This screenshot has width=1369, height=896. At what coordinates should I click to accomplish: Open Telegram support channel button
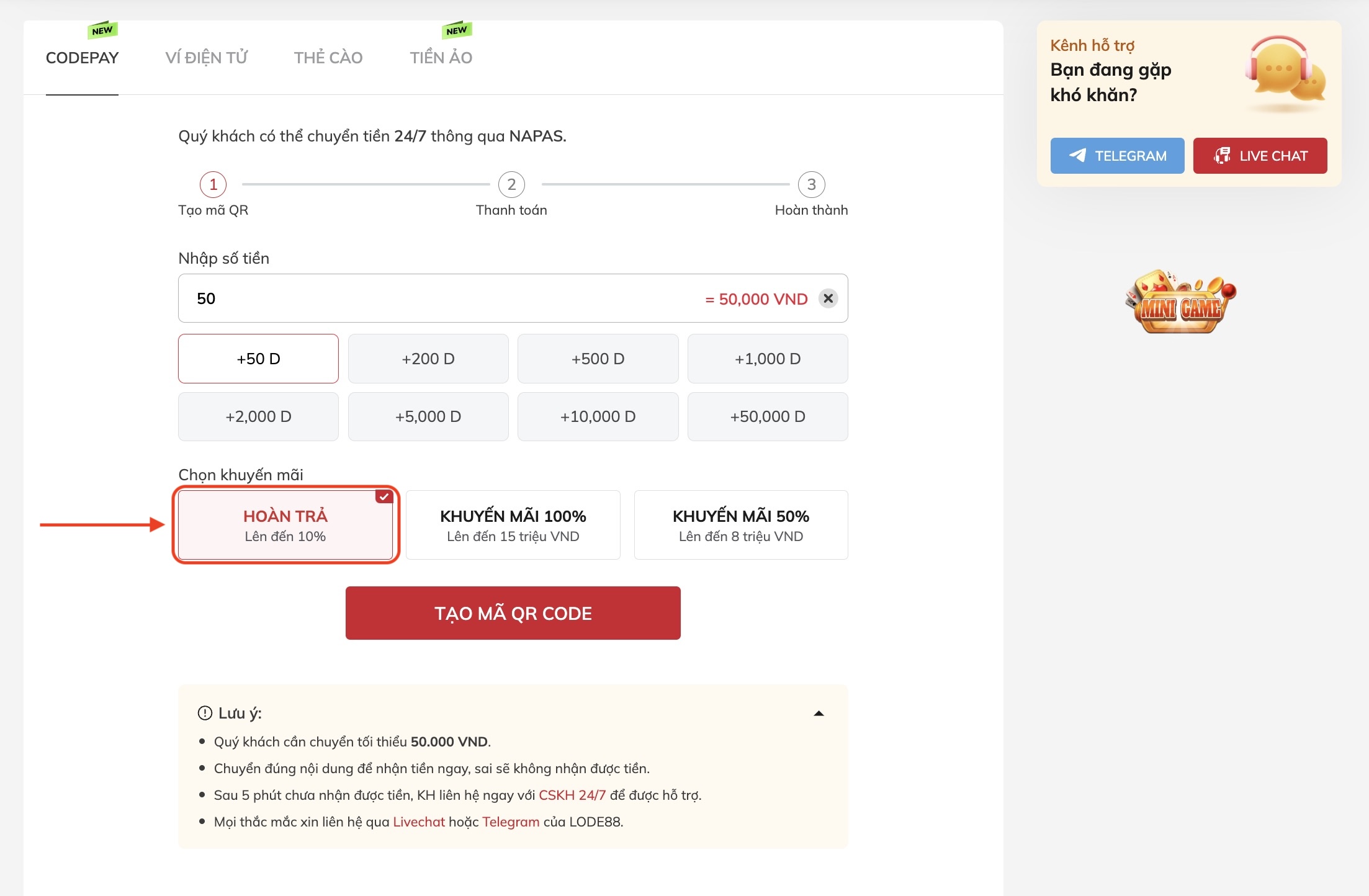pos(1117,156)
